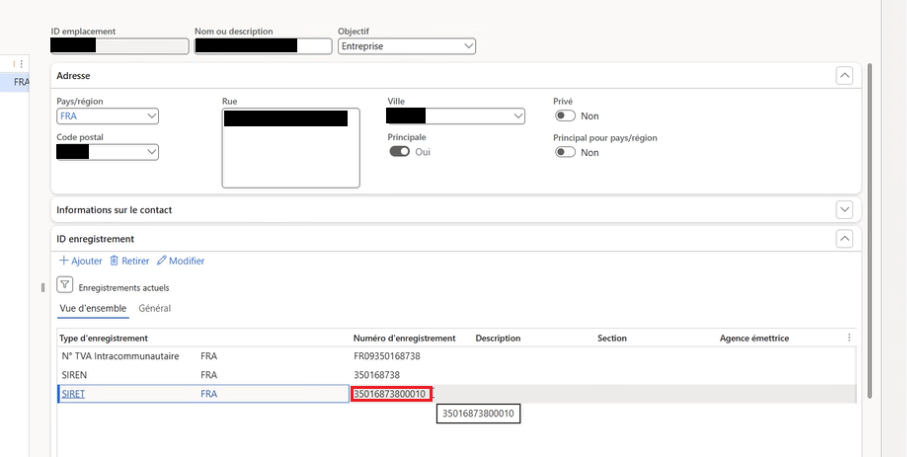Toggle the Principale switch

point(400,152)
